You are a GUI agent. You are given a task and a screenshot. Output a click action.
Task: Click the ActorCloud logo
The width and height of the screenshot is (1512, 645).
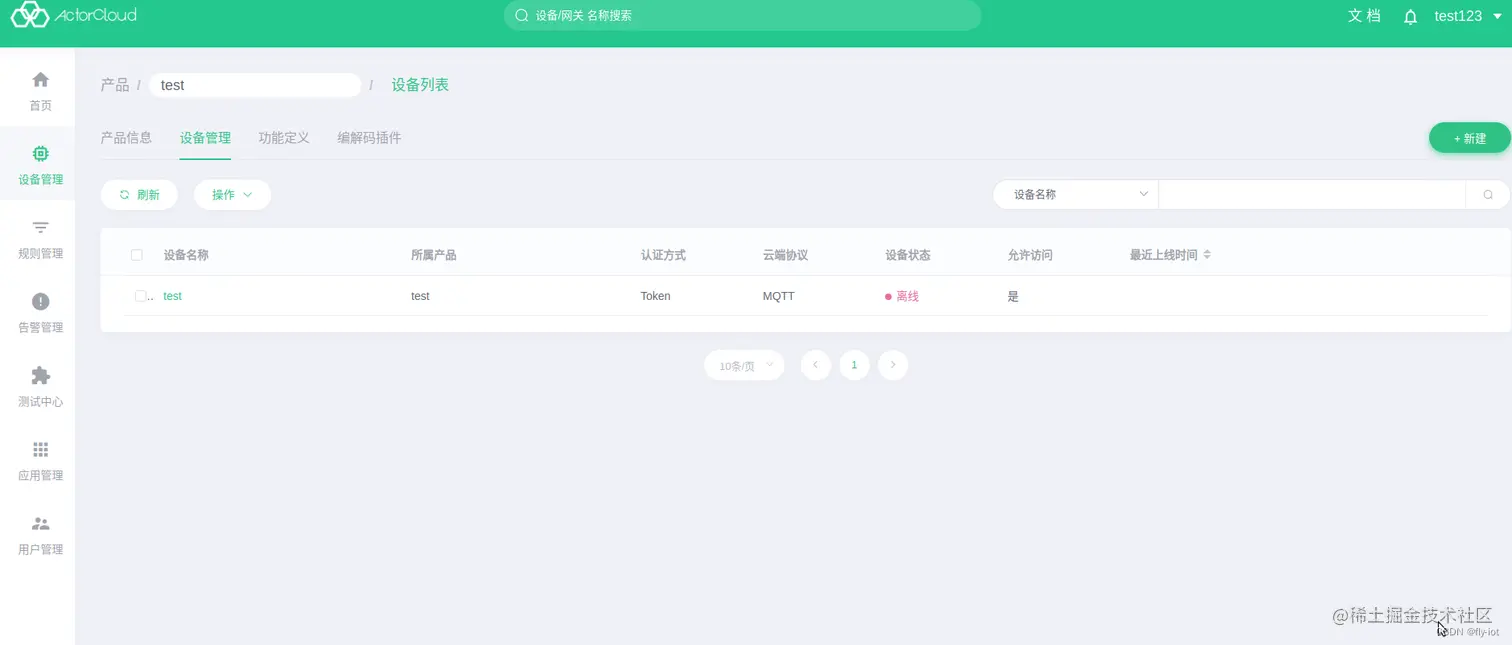click(73, 15)
